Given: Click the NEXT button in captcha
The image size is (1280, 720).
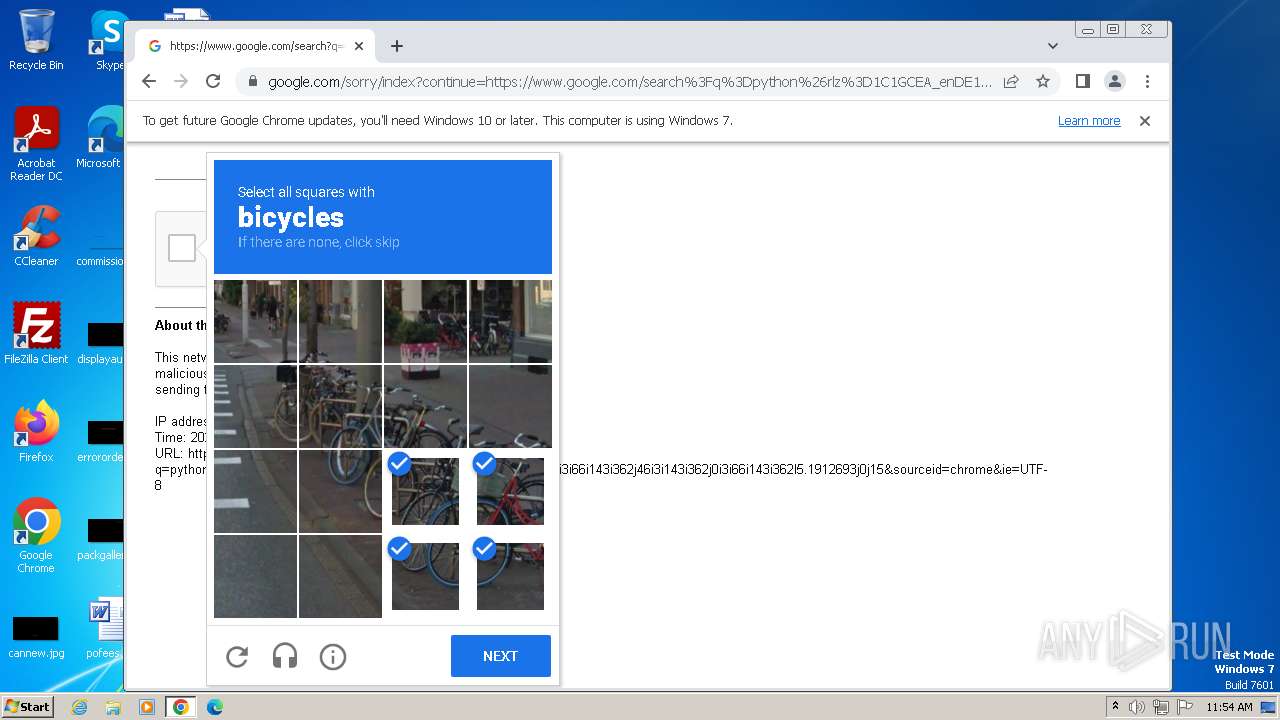Looking at the screenshot, I should click(501, 656).
